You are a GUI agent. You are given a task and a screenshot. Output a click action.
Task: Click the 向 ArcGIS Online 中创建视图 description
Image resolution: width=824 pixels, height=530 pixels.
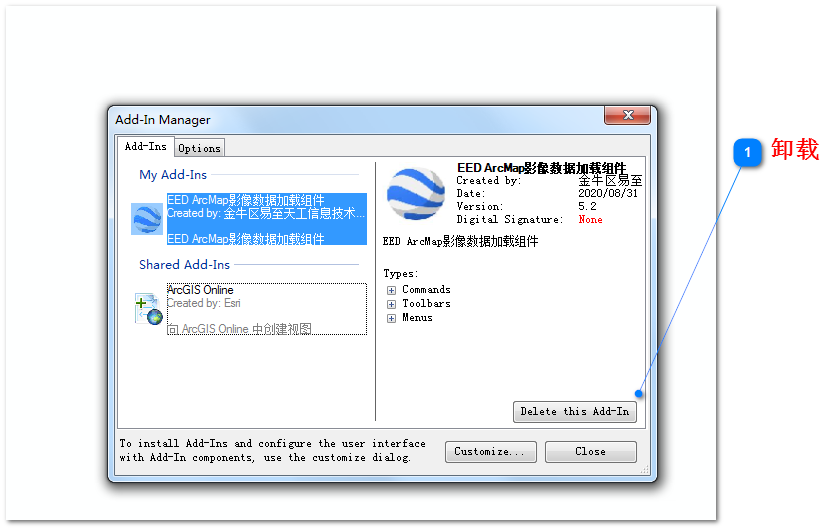[240, 328]
